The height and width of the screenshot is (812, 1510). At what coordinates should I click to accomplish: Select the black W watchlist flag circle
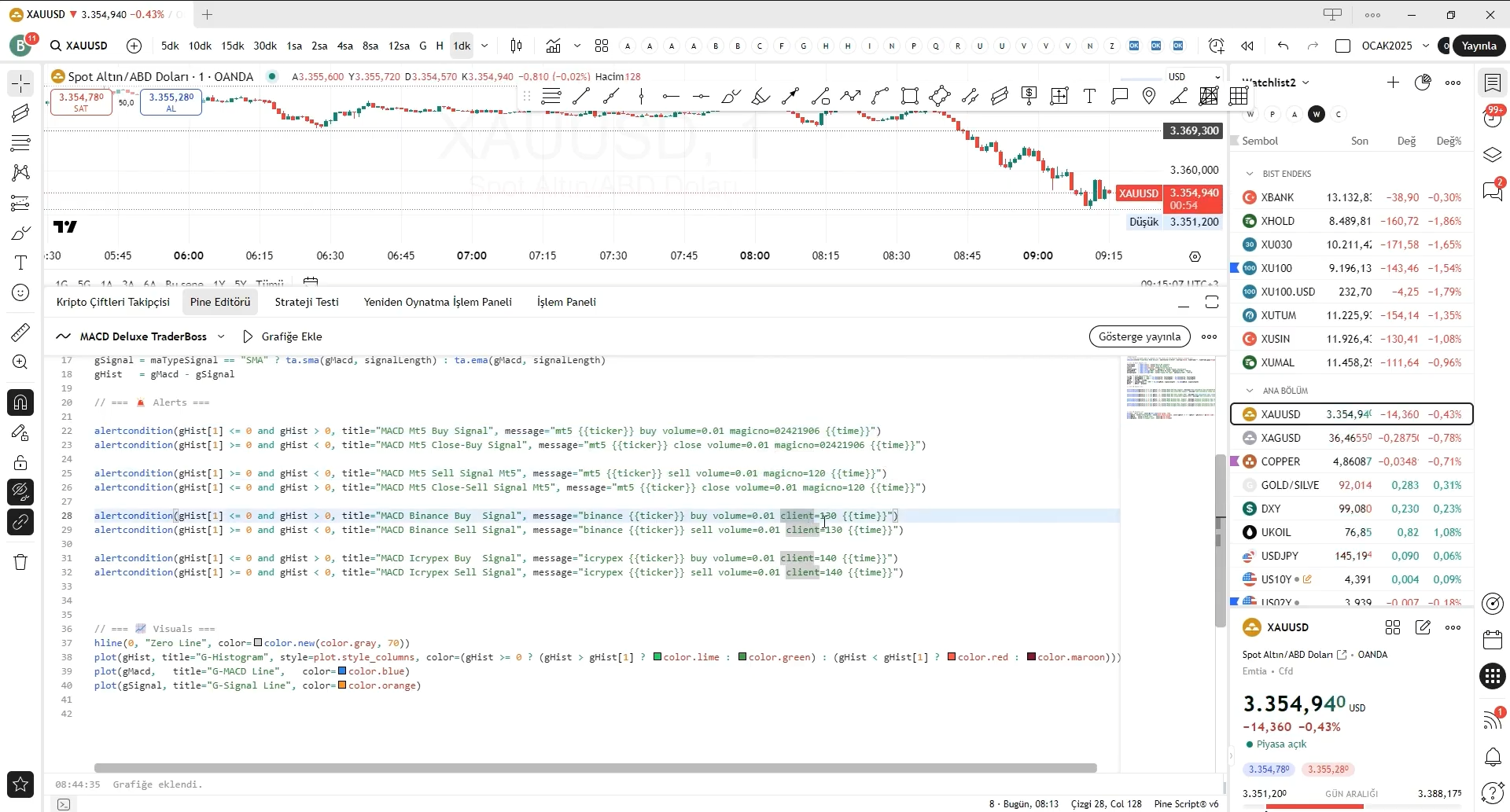(x=1317, y=114)
